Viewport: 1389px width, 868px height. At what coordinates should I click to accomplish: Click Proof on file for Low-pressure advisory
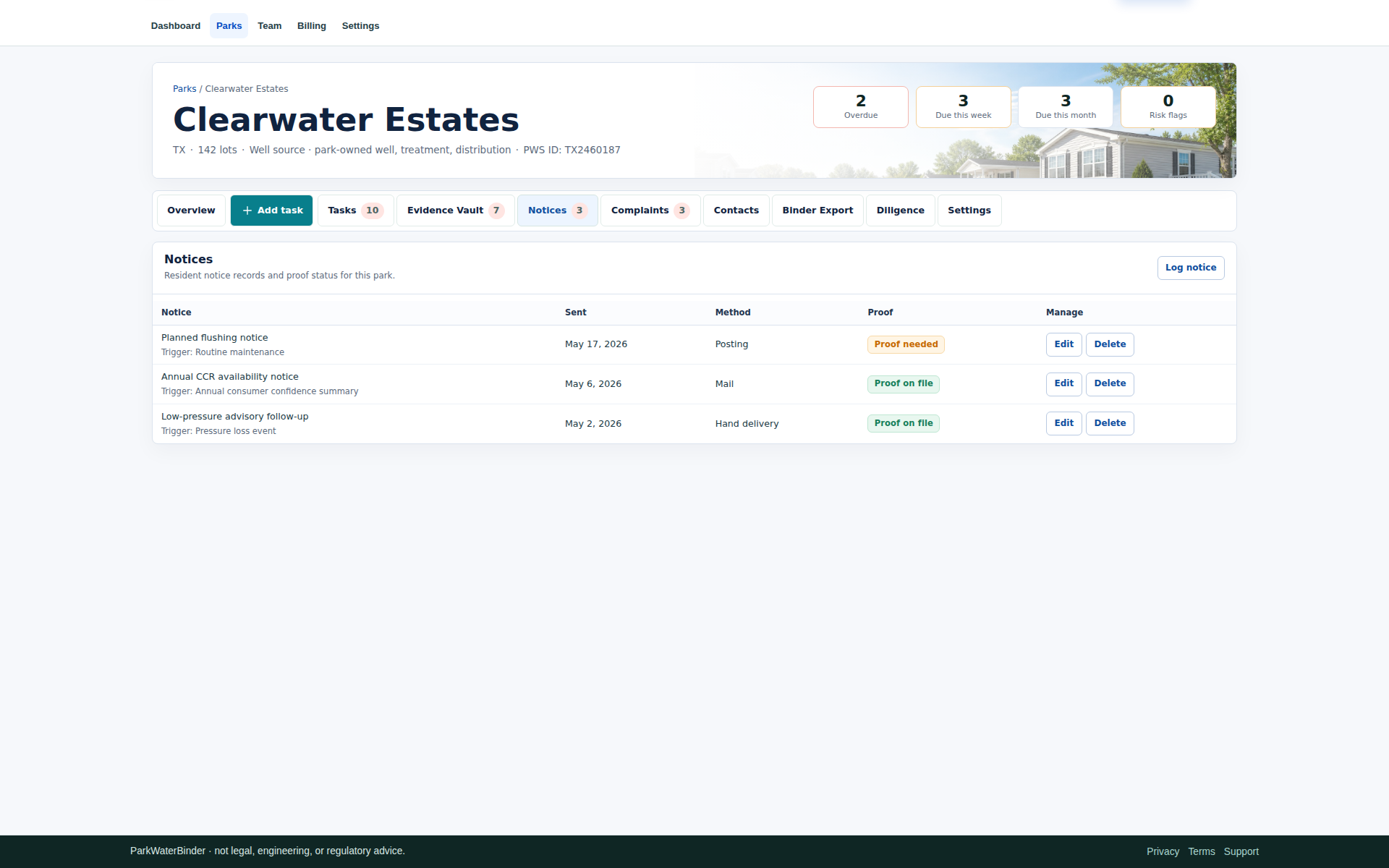coord(903,423)
